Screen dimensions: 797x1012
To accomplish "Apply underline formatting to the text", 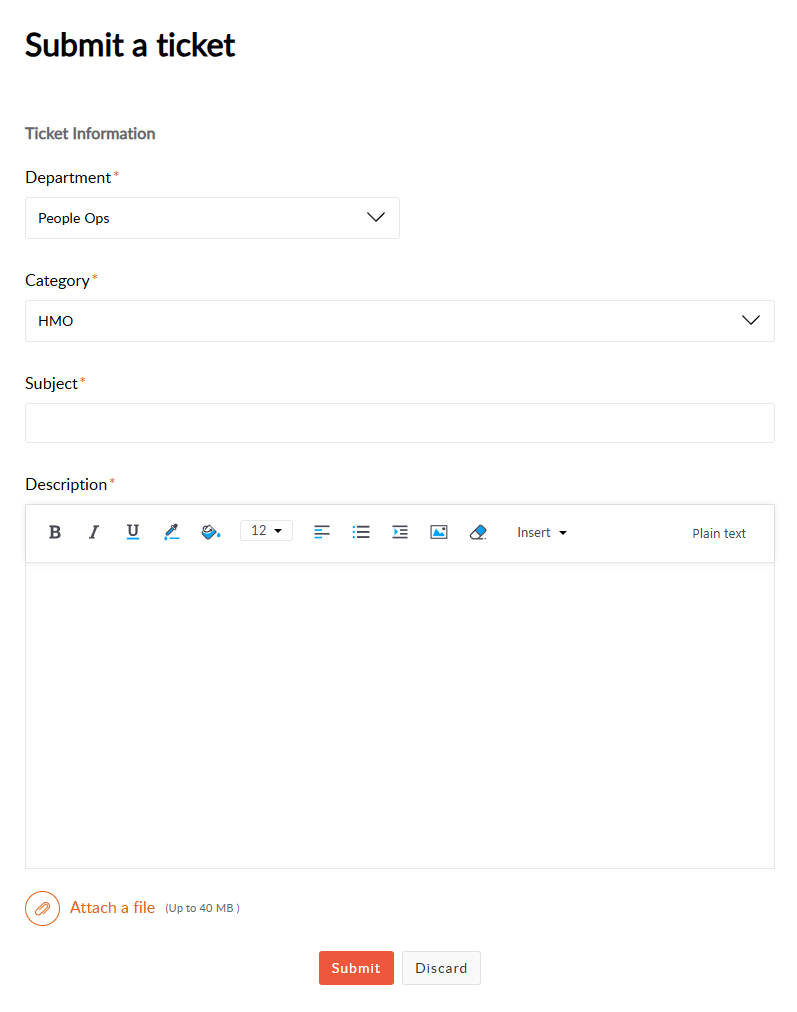I will [x=133, y=532].
